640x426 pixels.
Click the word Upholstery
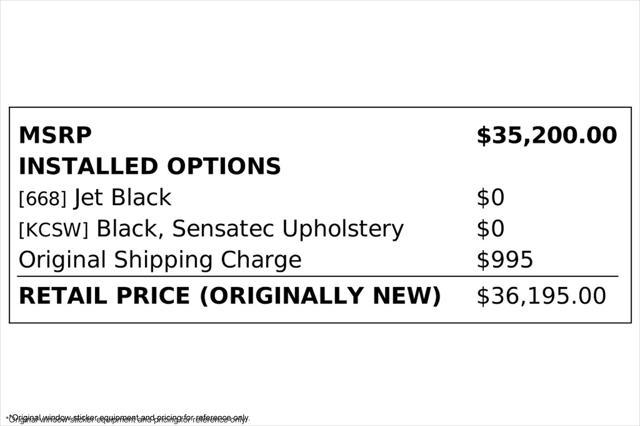click(x=343, y=229)
